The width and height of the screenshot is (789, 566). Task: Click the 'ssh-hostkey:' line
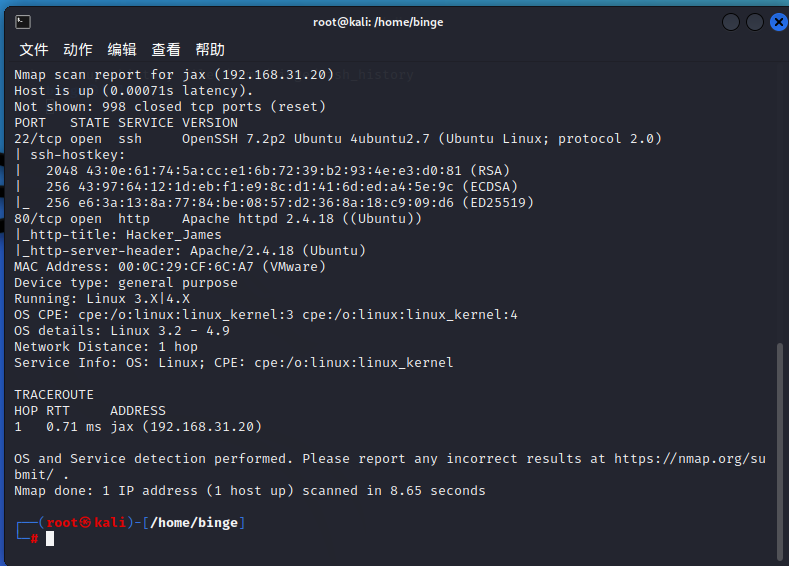pyautogui.click(x=69, y=154)
